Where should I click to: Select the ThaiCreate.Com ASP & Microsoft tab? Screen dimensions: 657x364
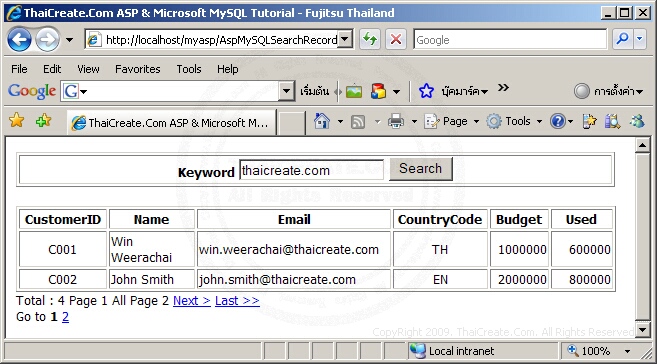click(x=171, y=123)
